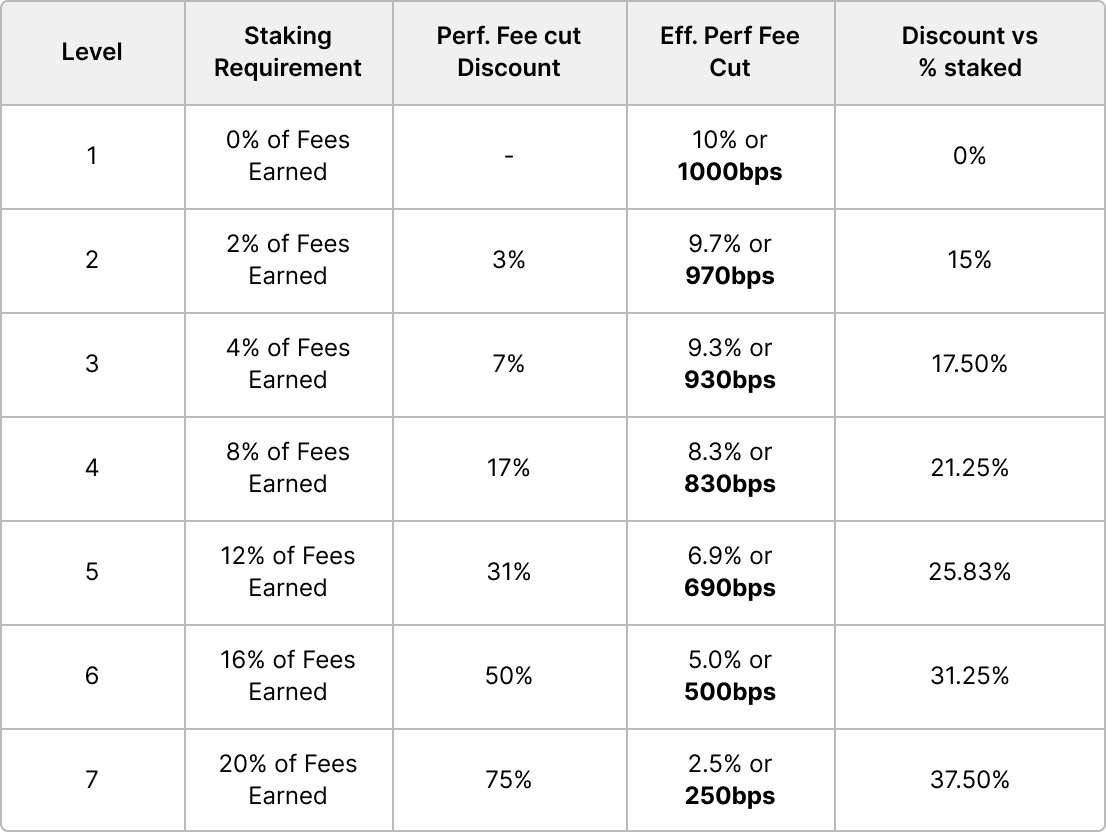The image size is (1106, 832).
Task: Click the 250bps effective fee cell
Action: click(730, 780)
